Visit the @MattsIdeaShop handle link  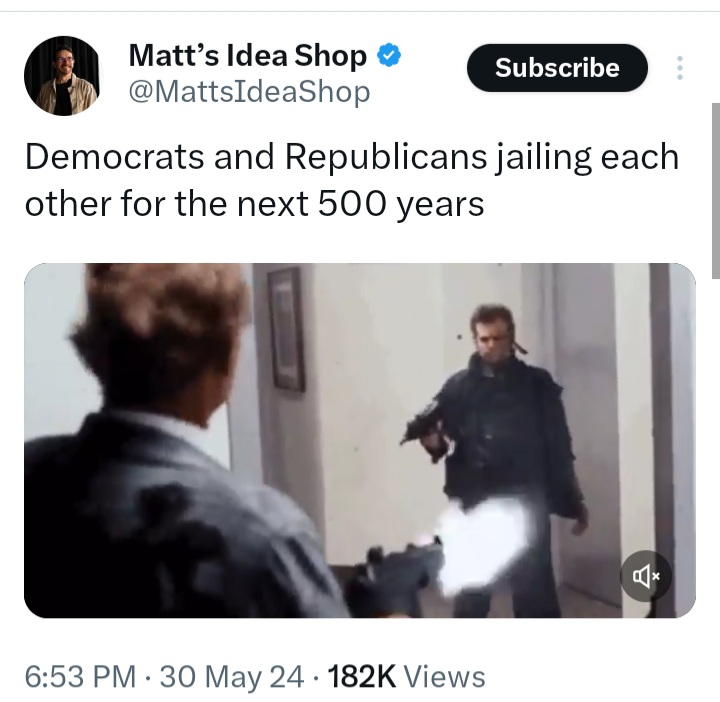249,92
